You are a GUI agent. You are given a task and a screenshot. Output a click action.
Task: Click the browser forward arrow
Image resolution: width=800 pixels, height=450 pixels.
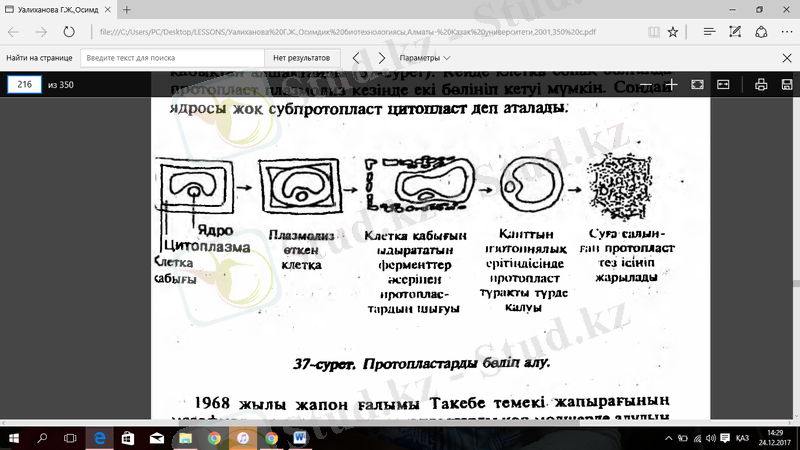point(41,32)
